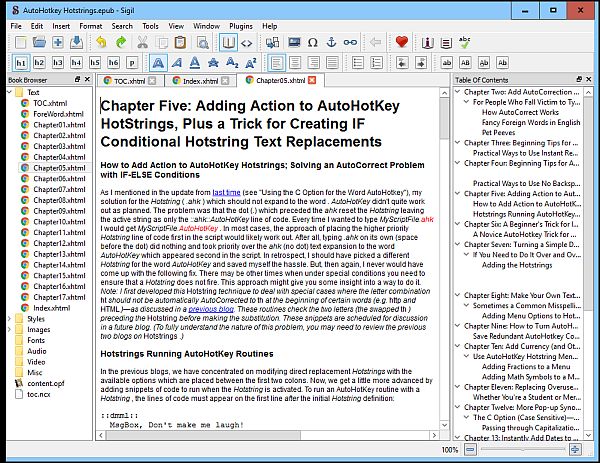
Task: Expand the Styles folder
Action: click(x=10, y=319)
